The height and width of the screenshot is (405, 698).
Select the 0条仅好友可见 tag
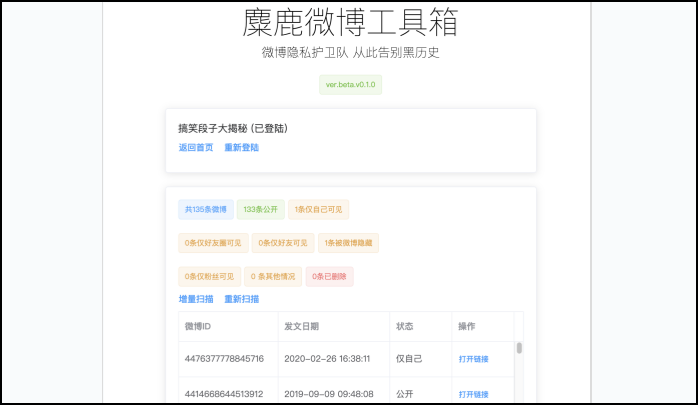[x=283, y=243]
